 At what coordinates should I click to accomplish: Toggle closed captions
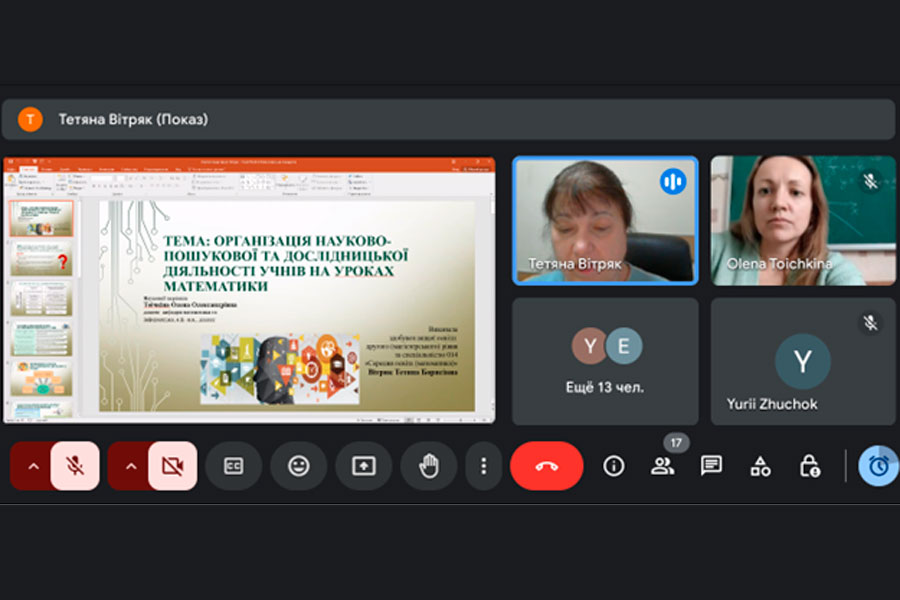point(234,466)
